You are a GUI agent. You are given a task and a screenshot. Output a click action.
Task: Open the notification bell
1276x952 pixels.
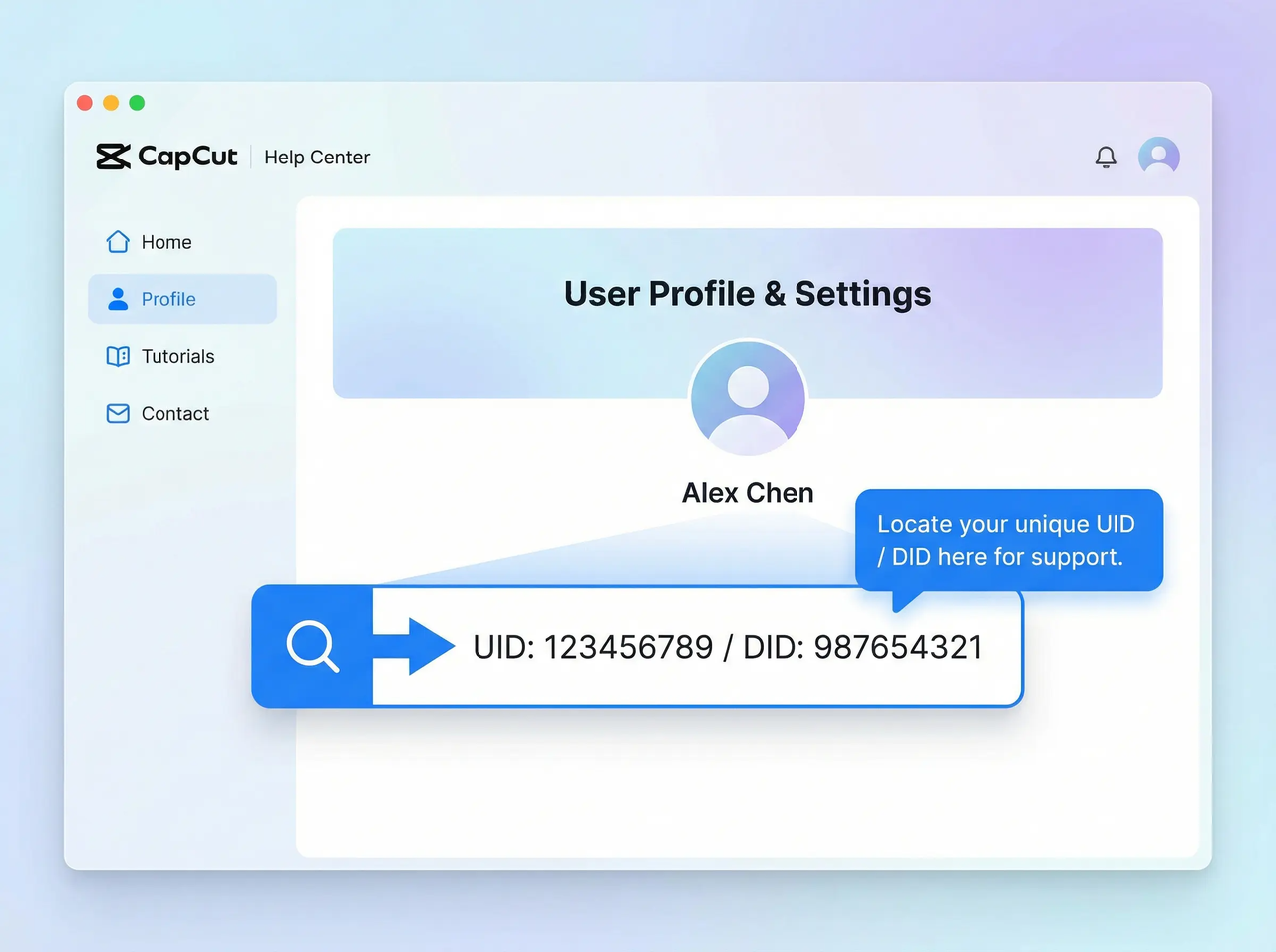coord(1106,157)
